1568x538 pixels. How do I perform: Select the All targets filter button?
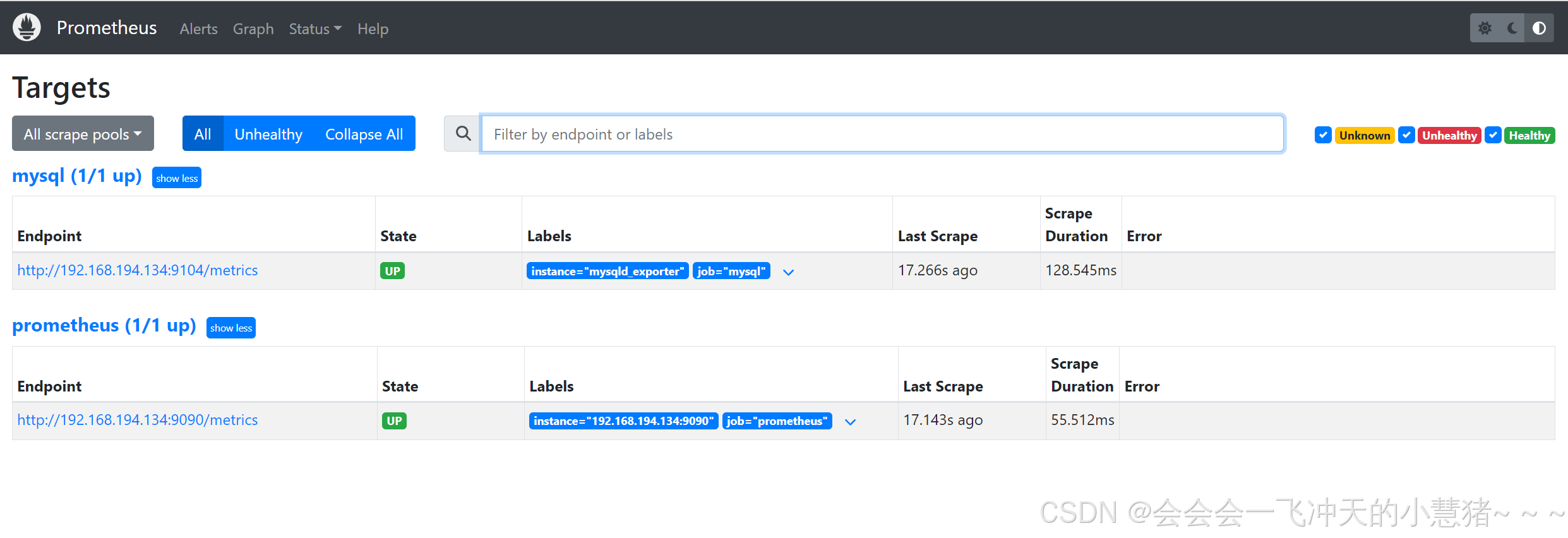[x=203, y=133]
